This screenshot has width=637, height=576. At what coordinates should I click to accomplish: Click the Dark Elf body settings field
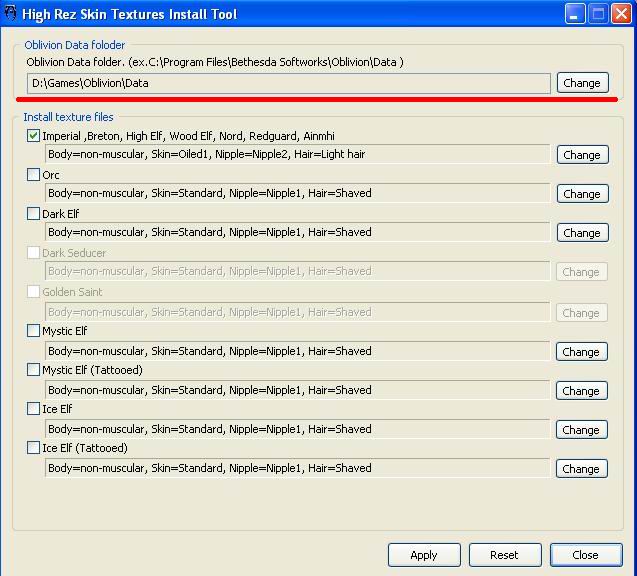tap(297, 232)
